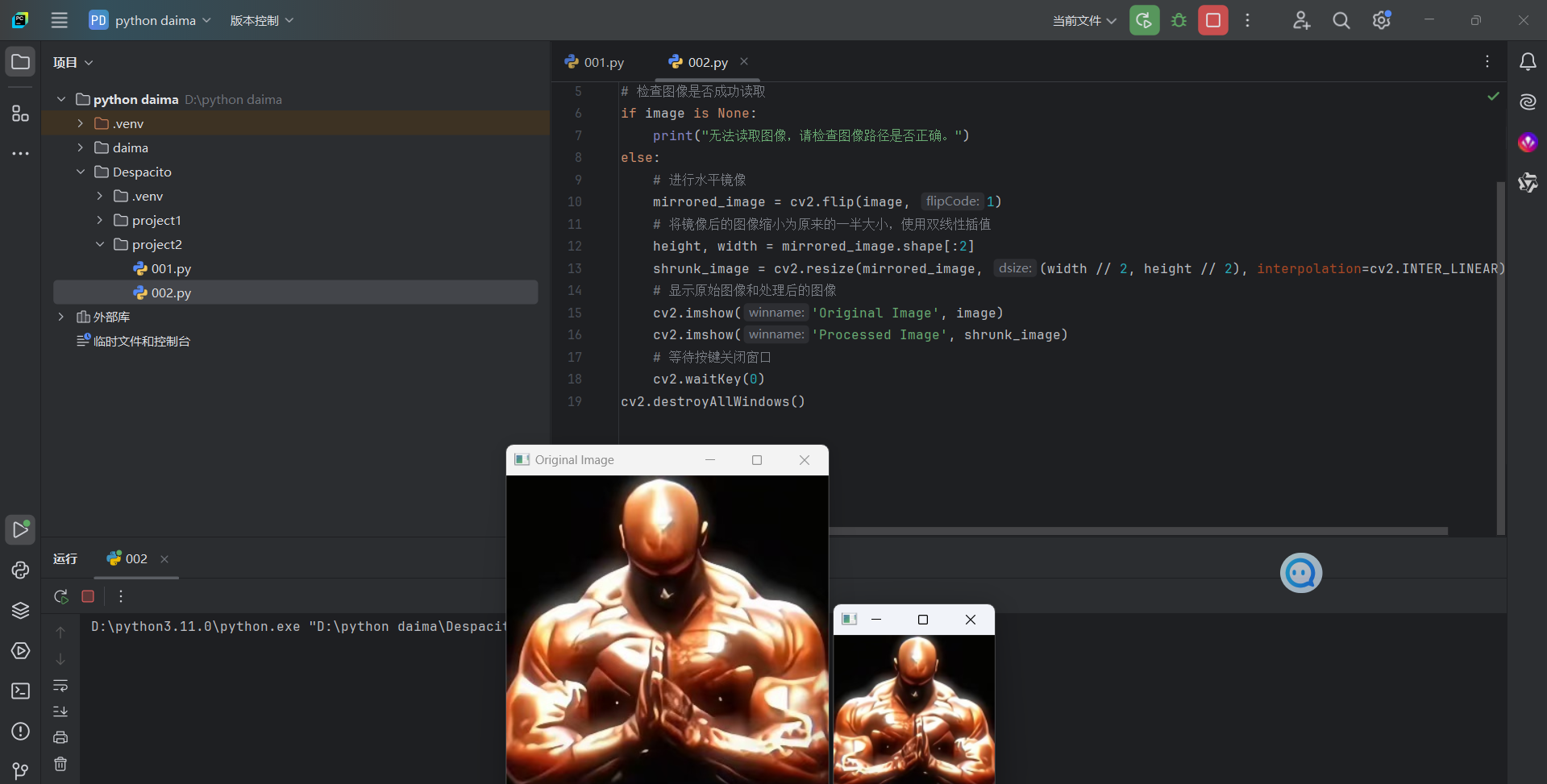Viewport: 1547px width, 784px height.
Task: Stop process in the Run panel toolbar
Action: tap(88, 596)
